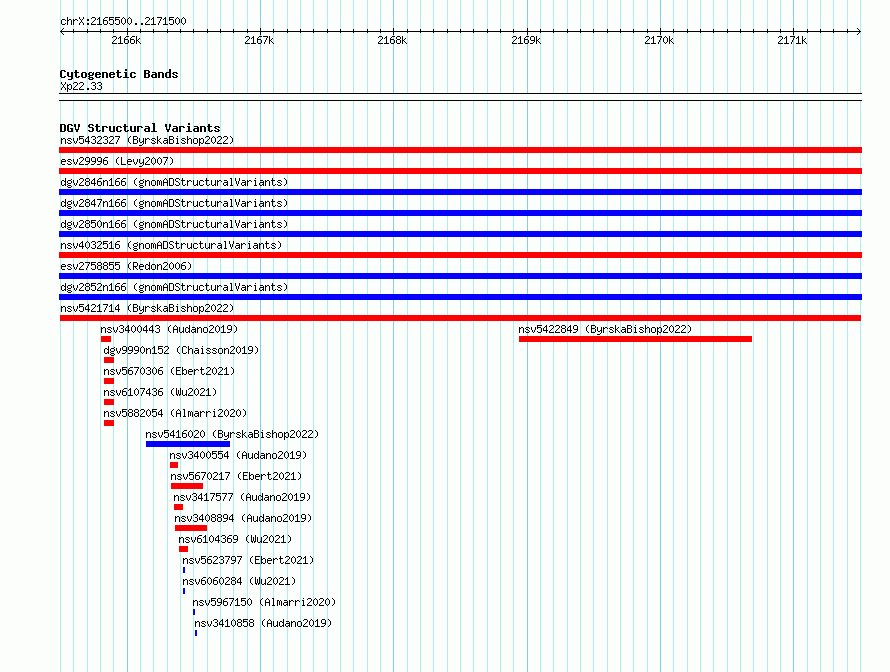Click nsv6107436 (Wu2021) label

tap(160, 392)
